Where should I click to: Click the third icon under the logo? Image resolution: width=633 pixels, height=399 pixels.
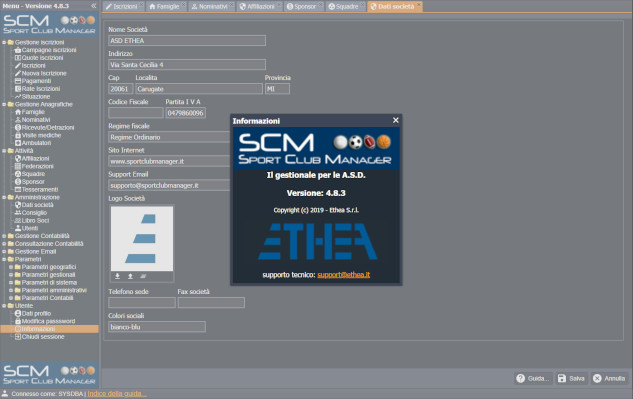[x=143, y=276]
